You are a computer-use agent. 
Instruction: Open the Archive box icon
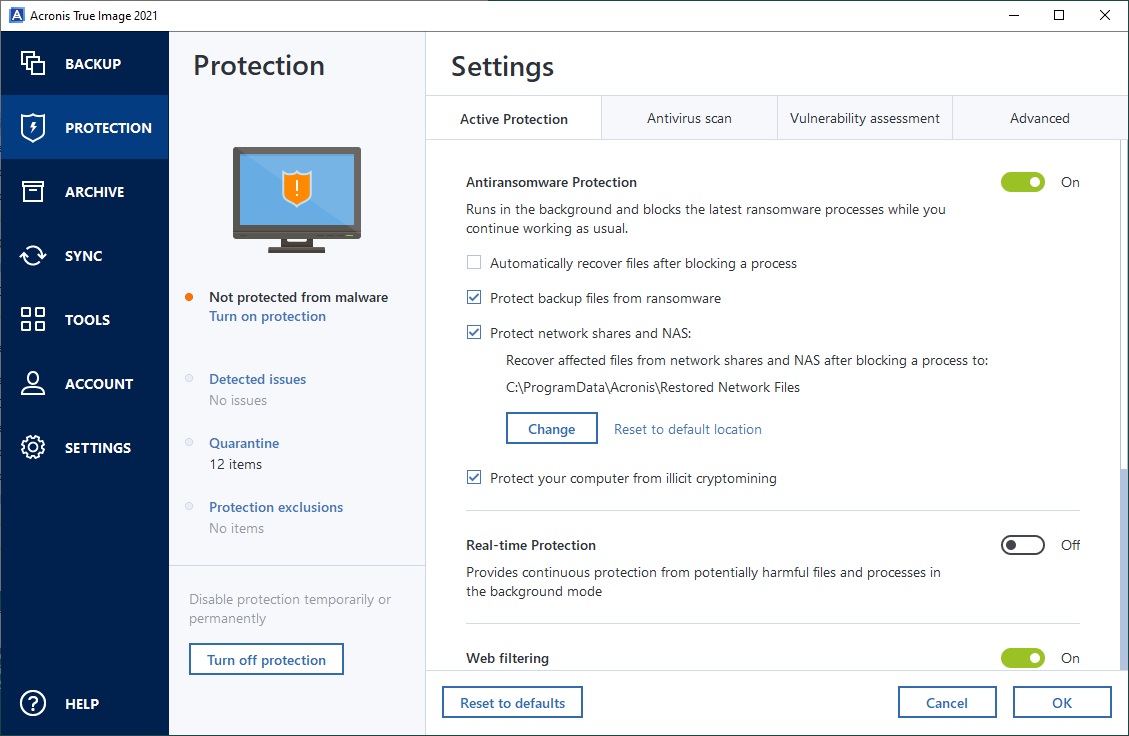pos(33,192)
